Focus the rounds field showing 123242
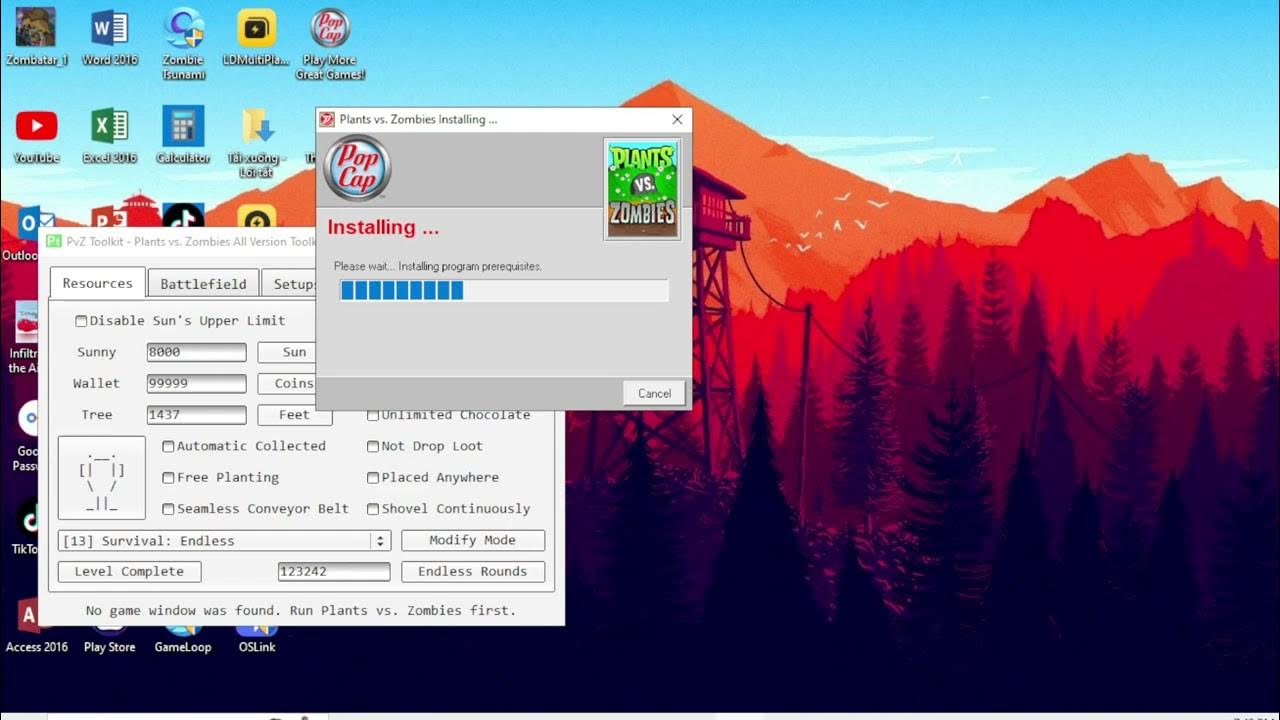The width and height of the screenshot is (1280, 720). pos(334,571)
